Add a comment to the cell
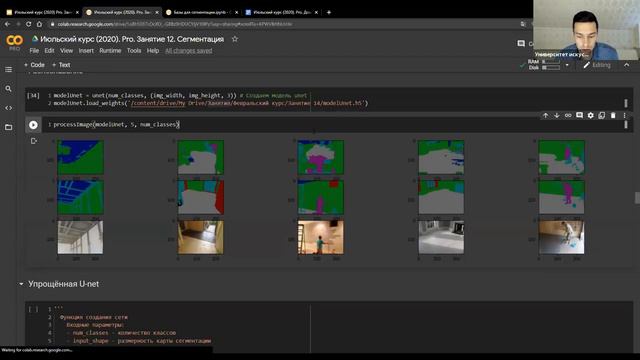Image resolution: width=640 pixels, height=360 pixels. coord(579,116)
